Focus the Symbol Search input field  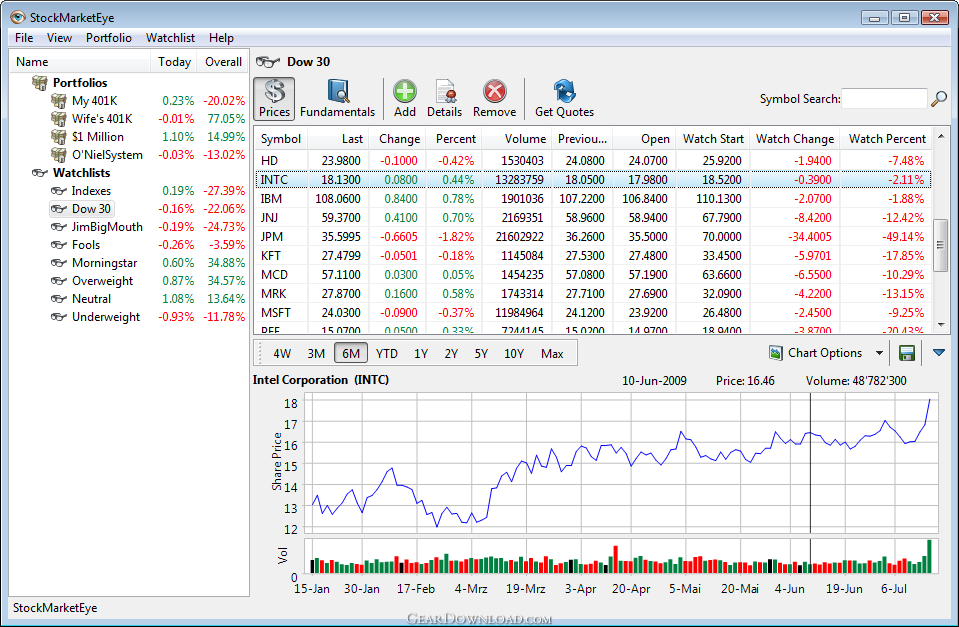884,98
